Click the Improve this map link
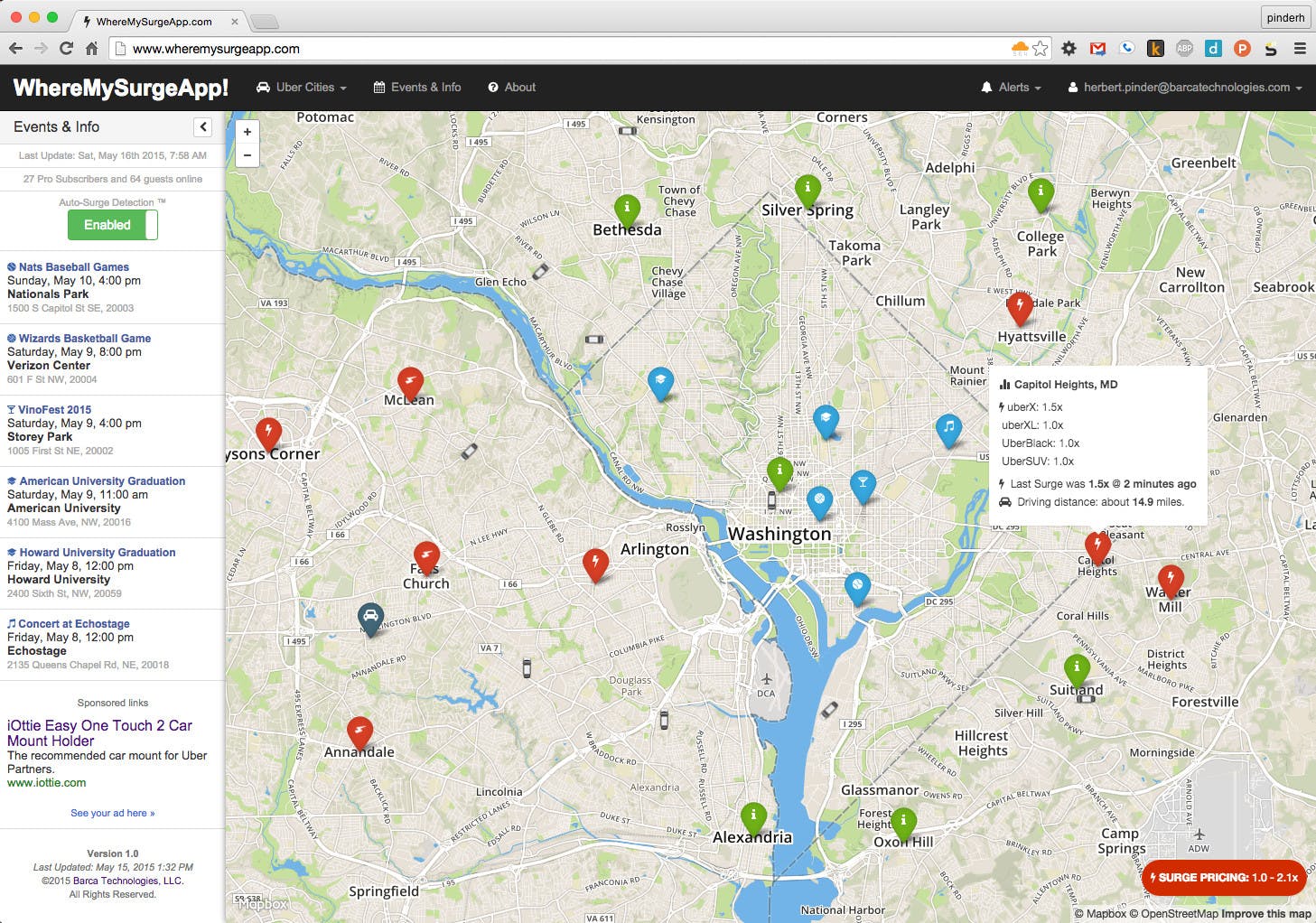Image resolution: width=1316 pixels, height=923 pixels. tap(1266, 914)
